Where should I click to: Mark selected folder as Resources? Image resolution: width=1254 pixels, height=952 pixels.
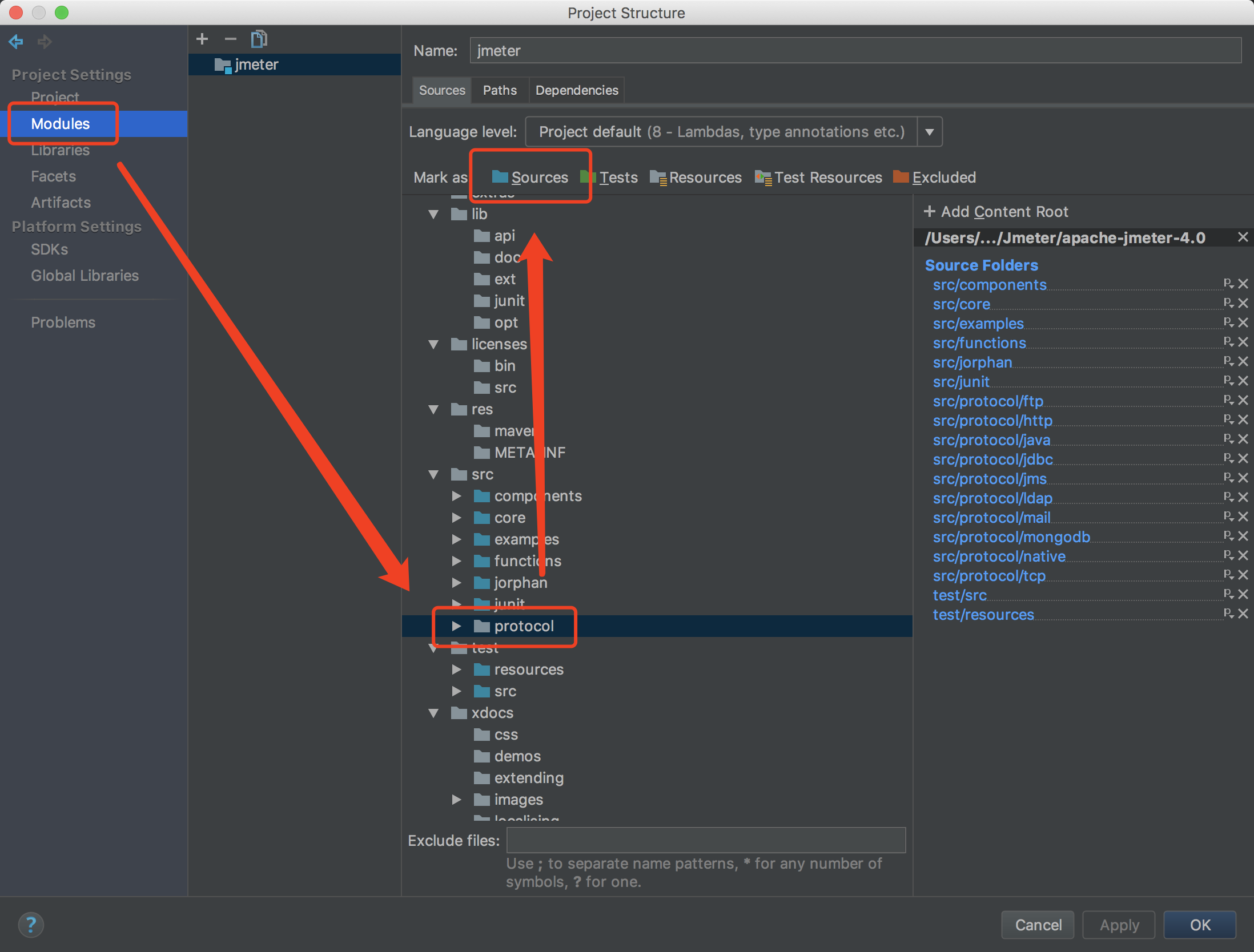point(696,177)
